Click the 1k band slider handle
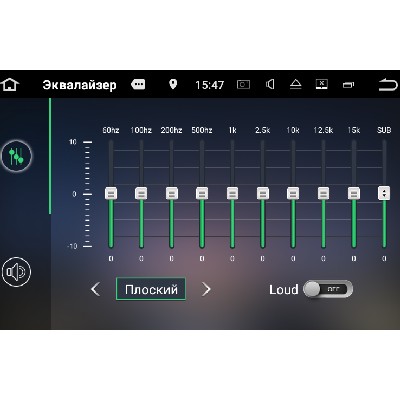The image size is (400, 400). coord(232,193)
